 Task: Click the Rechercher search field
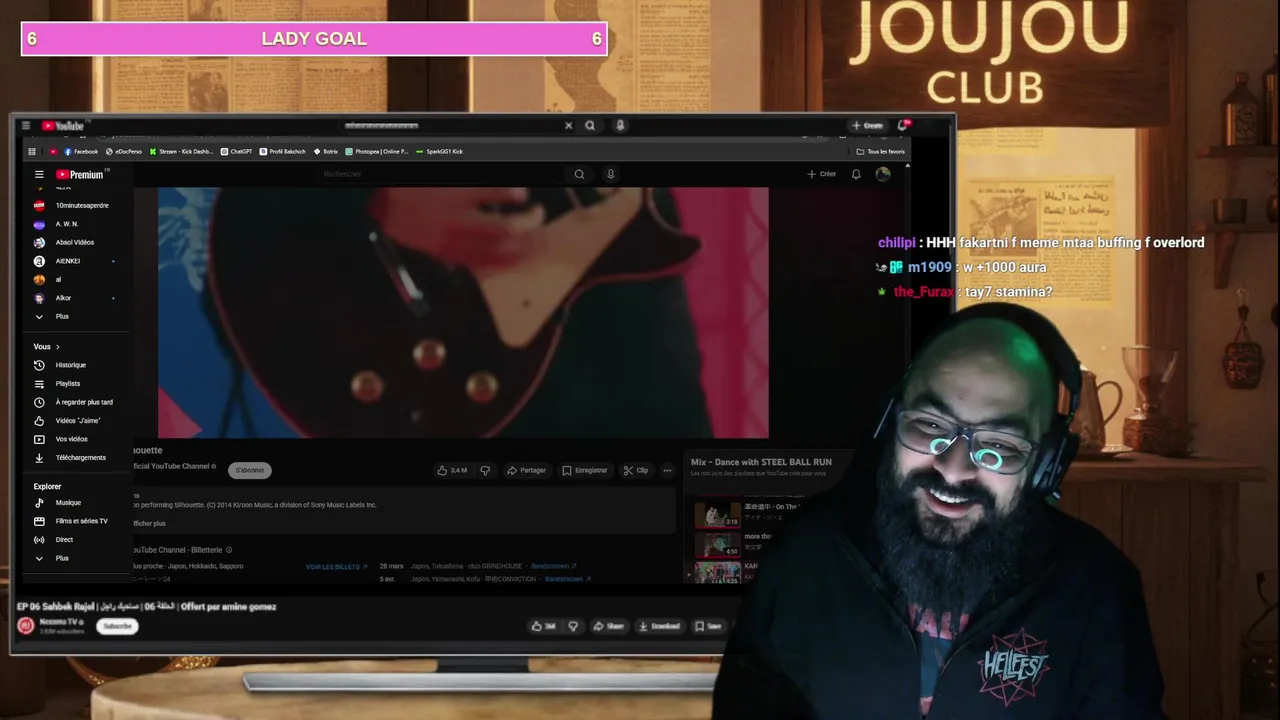pos(440,174)
